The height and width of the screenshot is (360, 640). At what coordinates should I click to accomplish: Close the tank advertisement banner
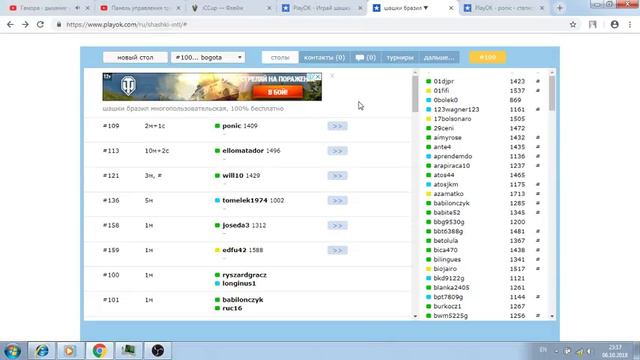tap(332, 76)
